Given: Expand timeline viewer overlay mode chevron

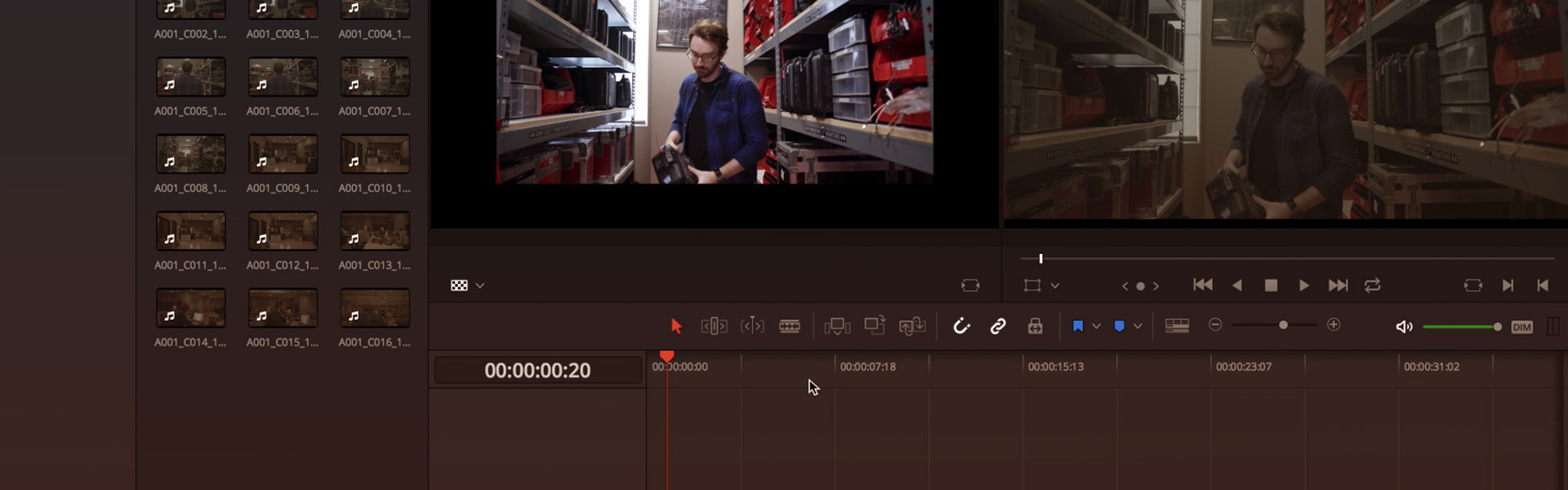Looking at the screenshot, I should (1055, 286).
